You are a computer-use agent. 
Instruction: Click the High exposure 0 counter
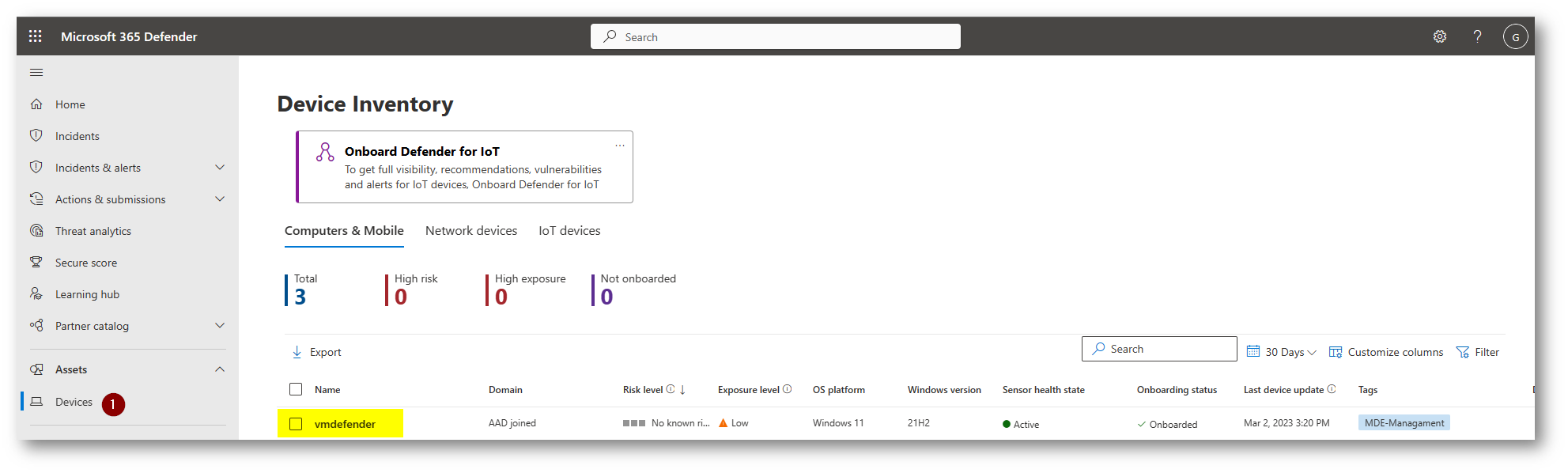click(527, 290)
